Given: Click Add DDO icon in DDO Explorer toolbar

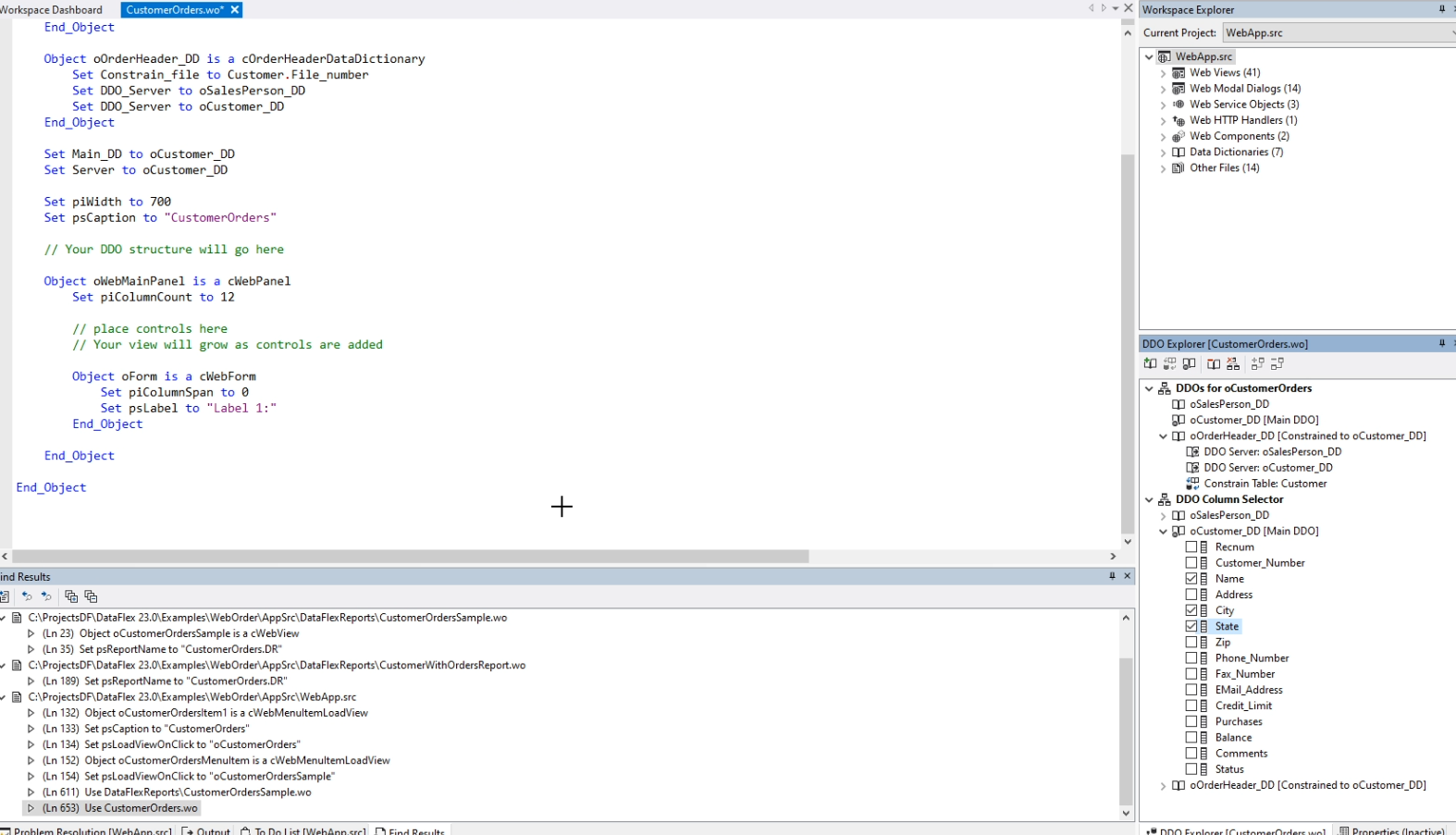Looking at the screenshot, I should tap(1150, 364).
